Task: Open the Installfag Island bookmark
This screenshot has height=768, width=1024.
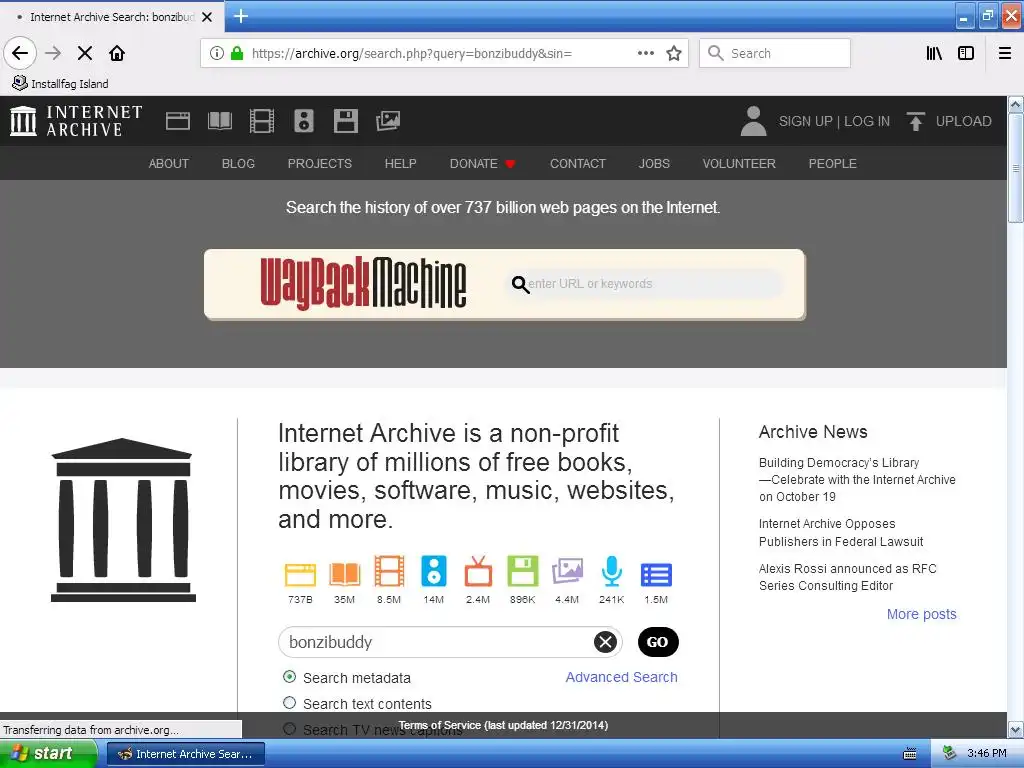Action: pyautogui.click(x=61, y=84)
